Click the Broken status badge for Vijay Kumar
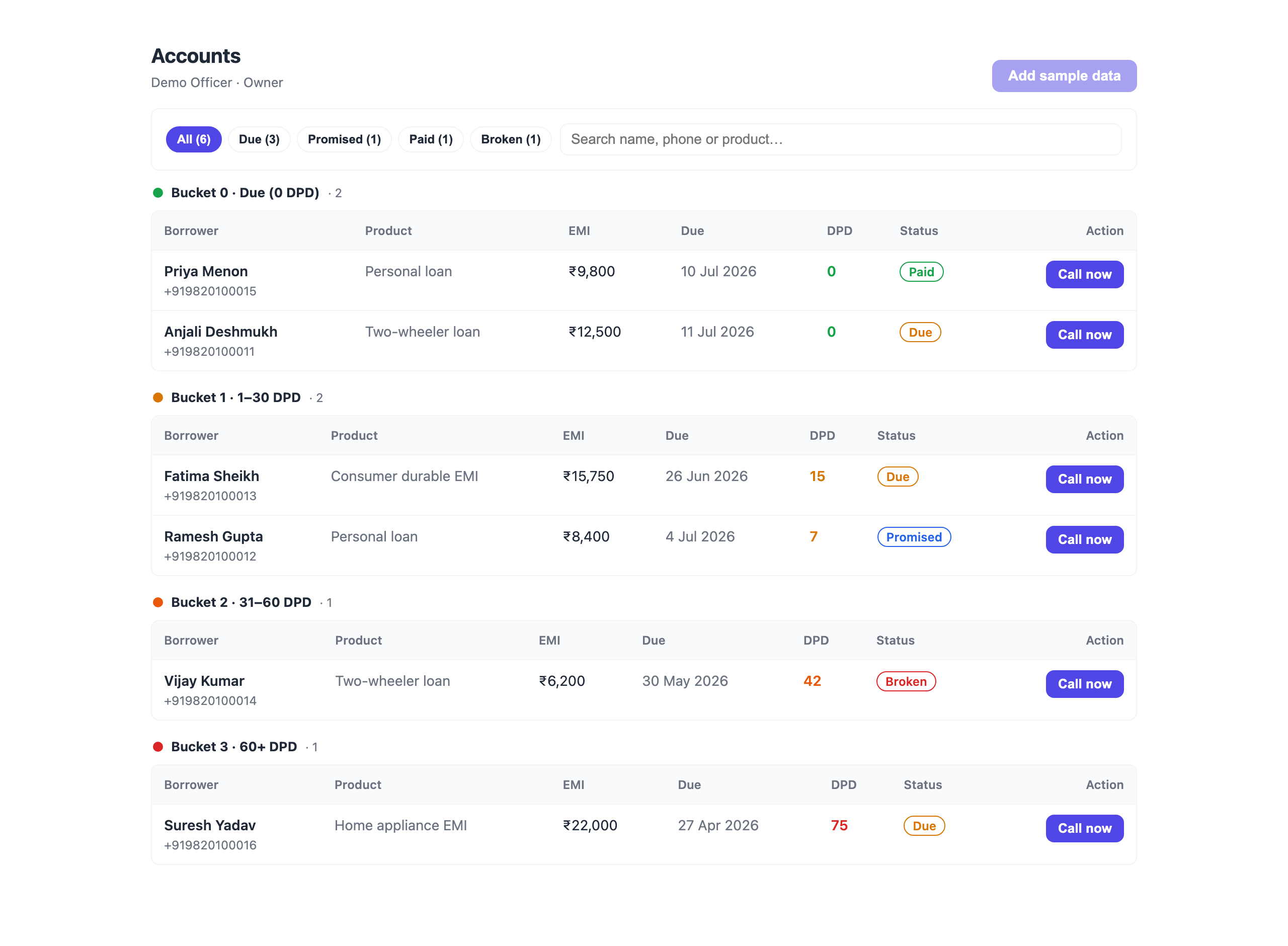The image size is (1288, 946). click(x=906, y=681)
